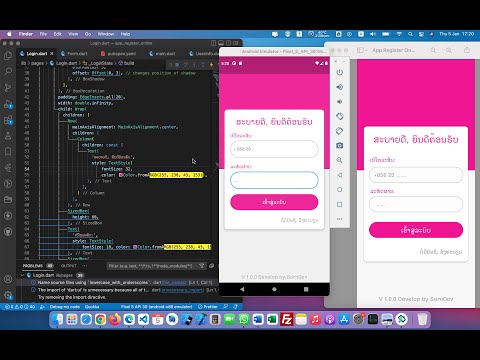480x360 pixels.
Task: Open emulator extended controls three dots
Action: tap(339, 219)
